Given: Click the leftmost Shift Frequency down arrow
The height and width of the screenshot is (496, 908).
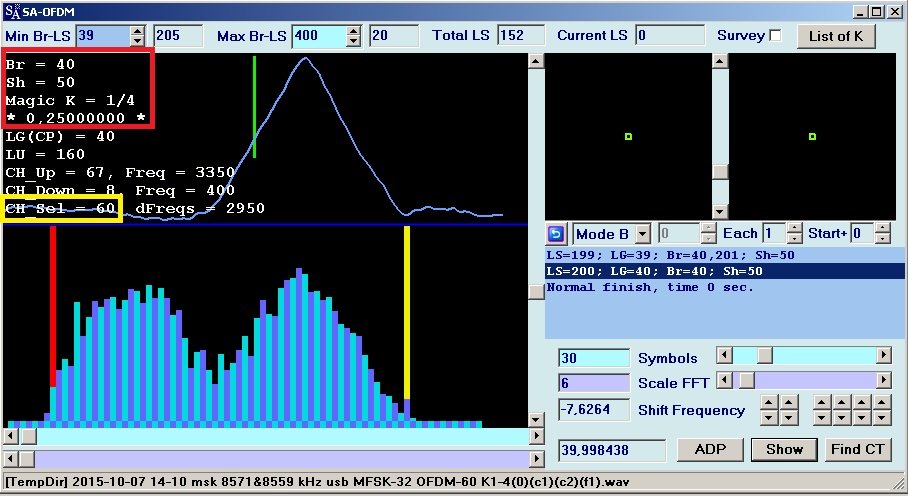Looking at the screenshot, I should tap(769, 417).
